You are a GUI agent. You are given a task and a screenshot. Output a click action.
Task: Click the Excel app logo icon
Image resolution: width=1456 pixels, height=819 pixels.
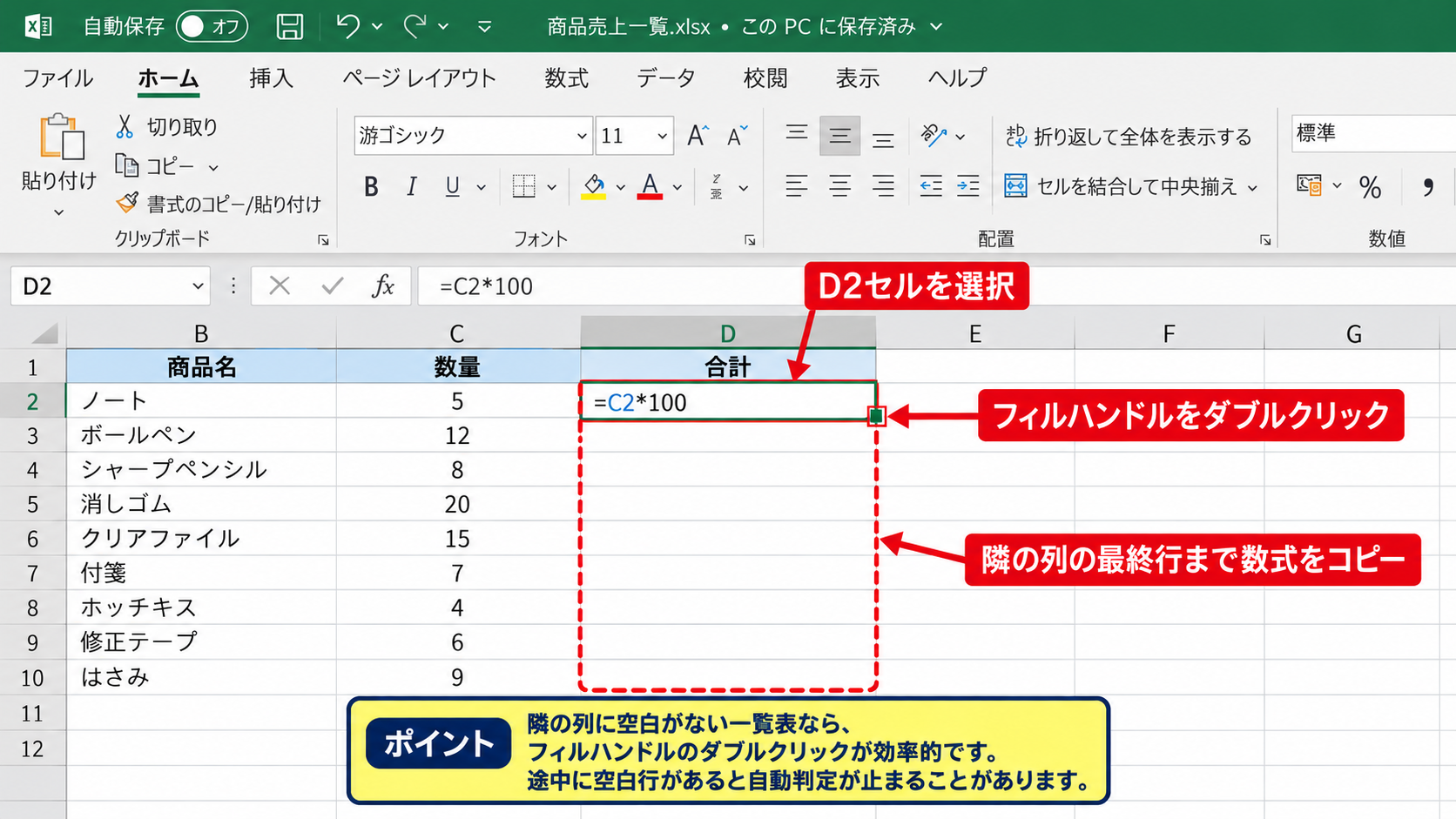[38, 26]
